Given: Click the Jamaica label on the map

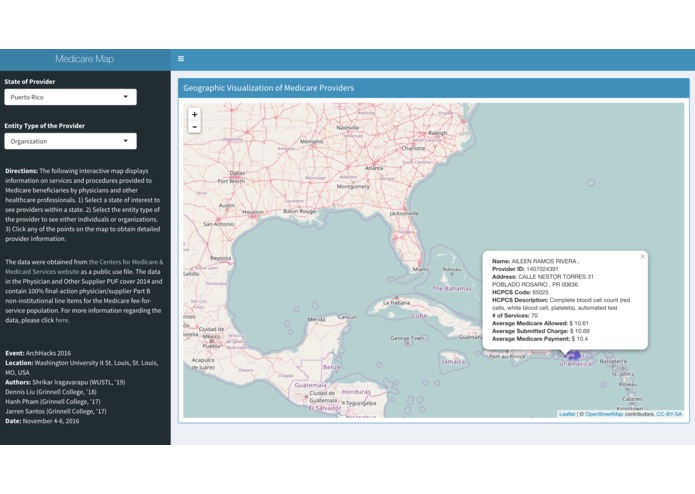Looking at the screenshot, I should (453, 362).
